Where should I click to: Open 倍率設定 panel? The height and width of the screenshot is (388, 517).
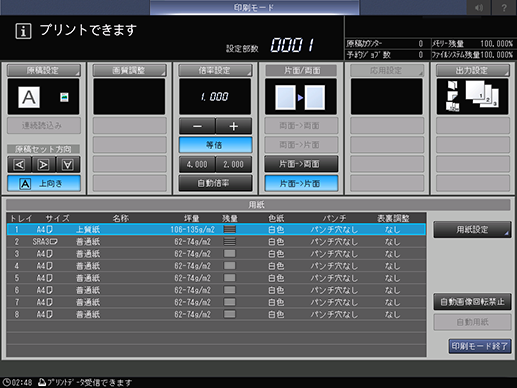[x=215, y=70]
